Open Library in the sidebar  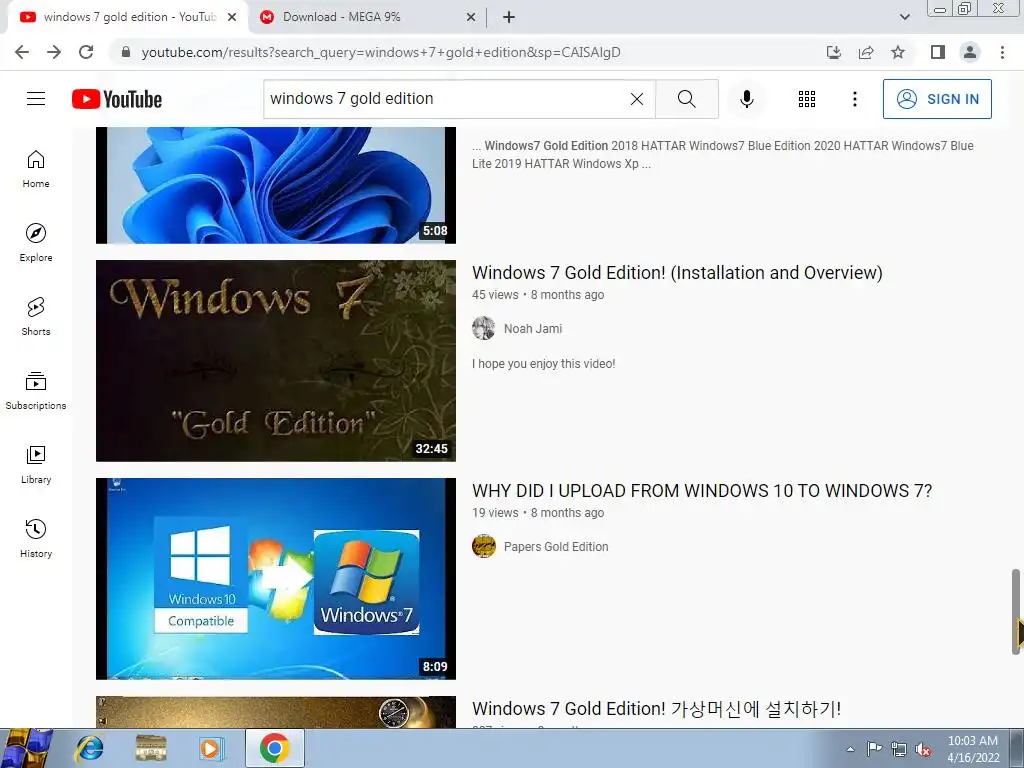tap(36, 464)
